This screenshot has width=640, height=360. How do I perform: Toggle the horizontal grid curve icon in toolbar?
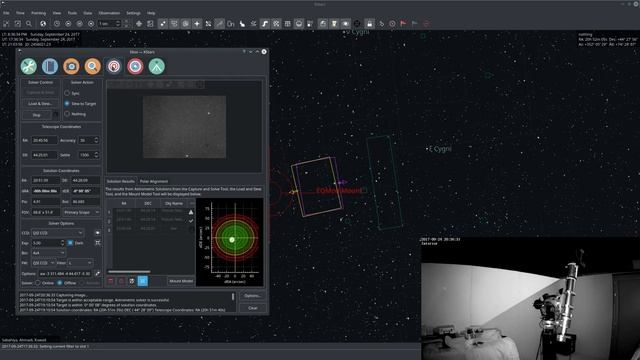pyautogui.click(x=265, y=24)
